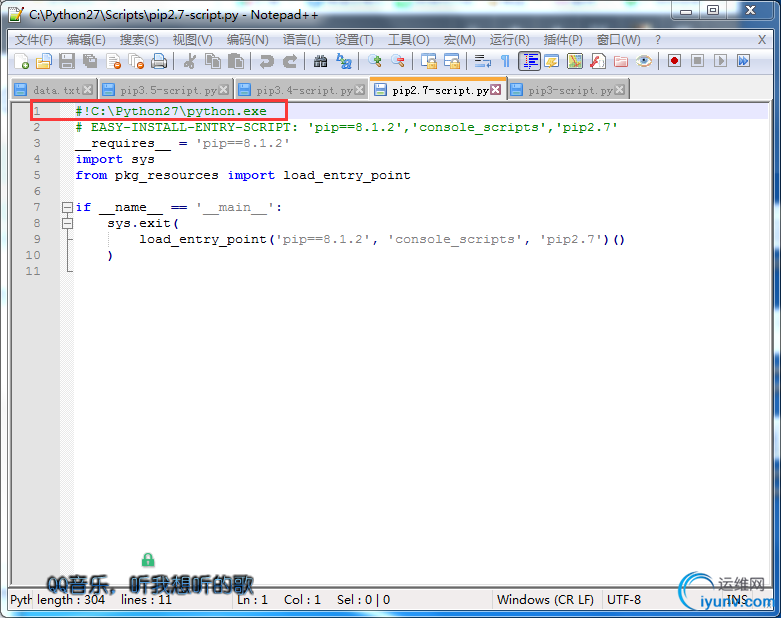Open the 插件(P) menu
The height and width of the screenshot is (618, 781).
click(563, 40)
